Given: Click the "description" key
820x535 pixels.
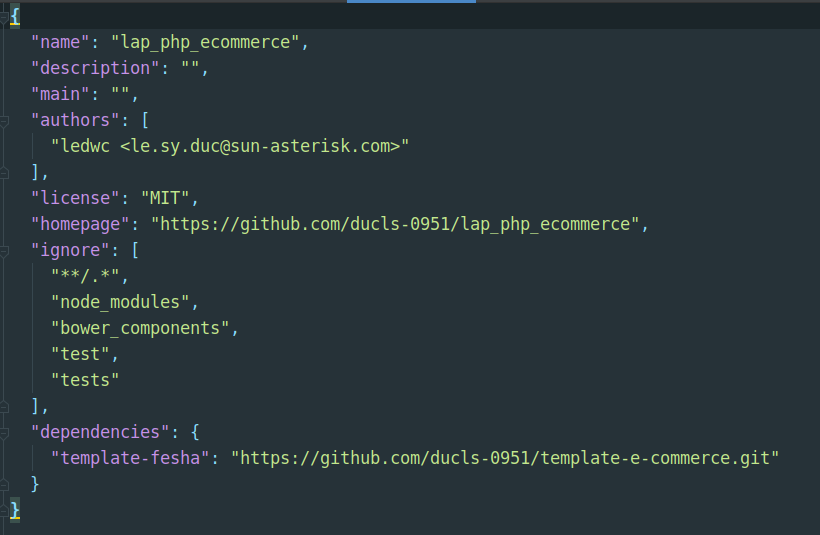Looking at the screenshot, I should coord(90,68).
